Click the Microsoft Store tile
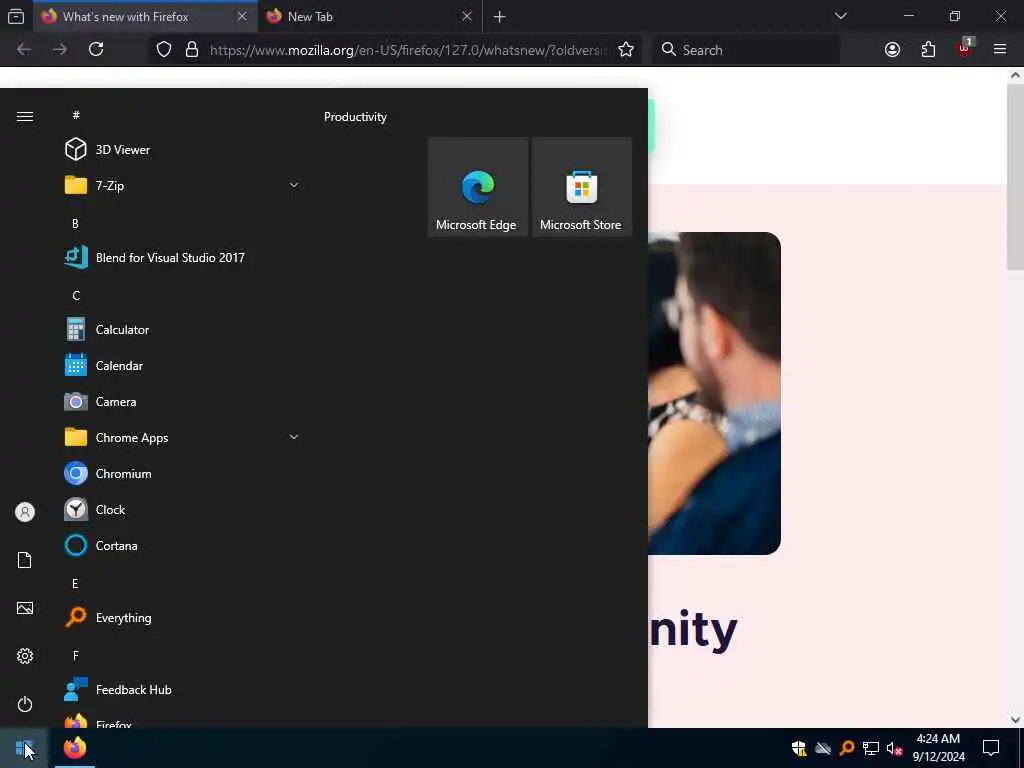Screen dimensions: 1024x768 (582, 187)
